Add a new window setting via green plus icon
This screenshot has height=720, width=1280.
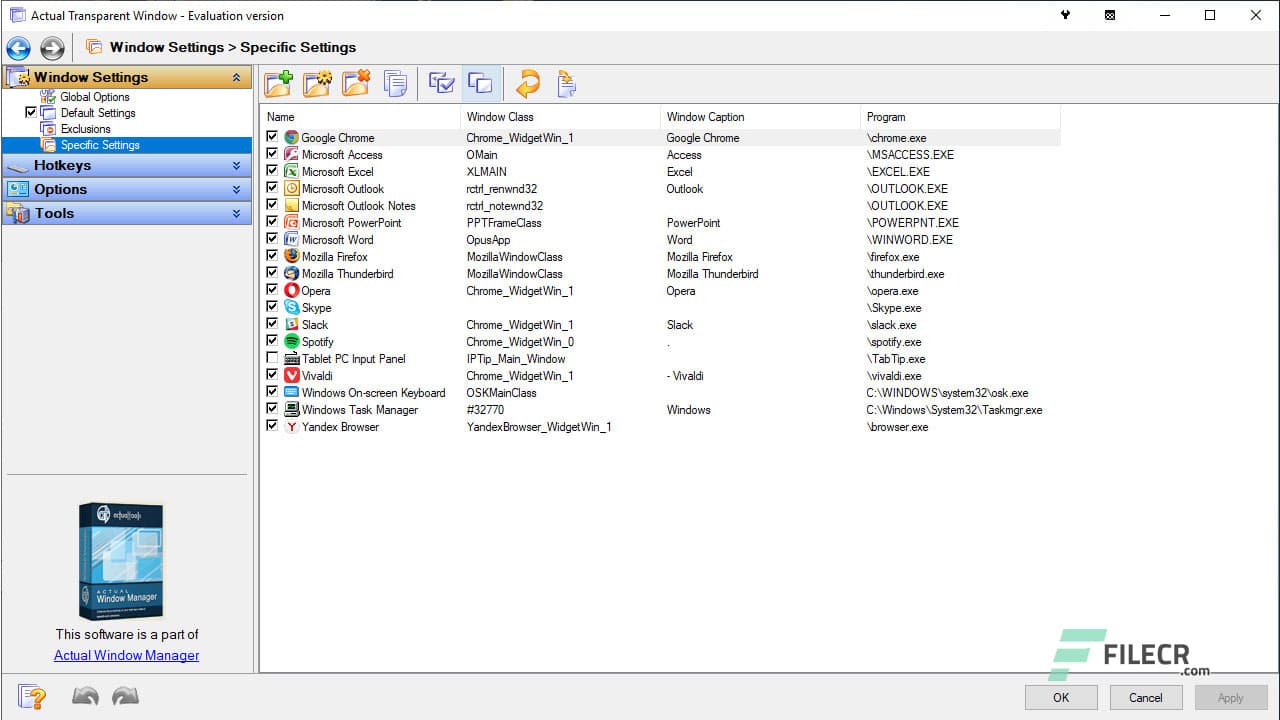point(280,84)
